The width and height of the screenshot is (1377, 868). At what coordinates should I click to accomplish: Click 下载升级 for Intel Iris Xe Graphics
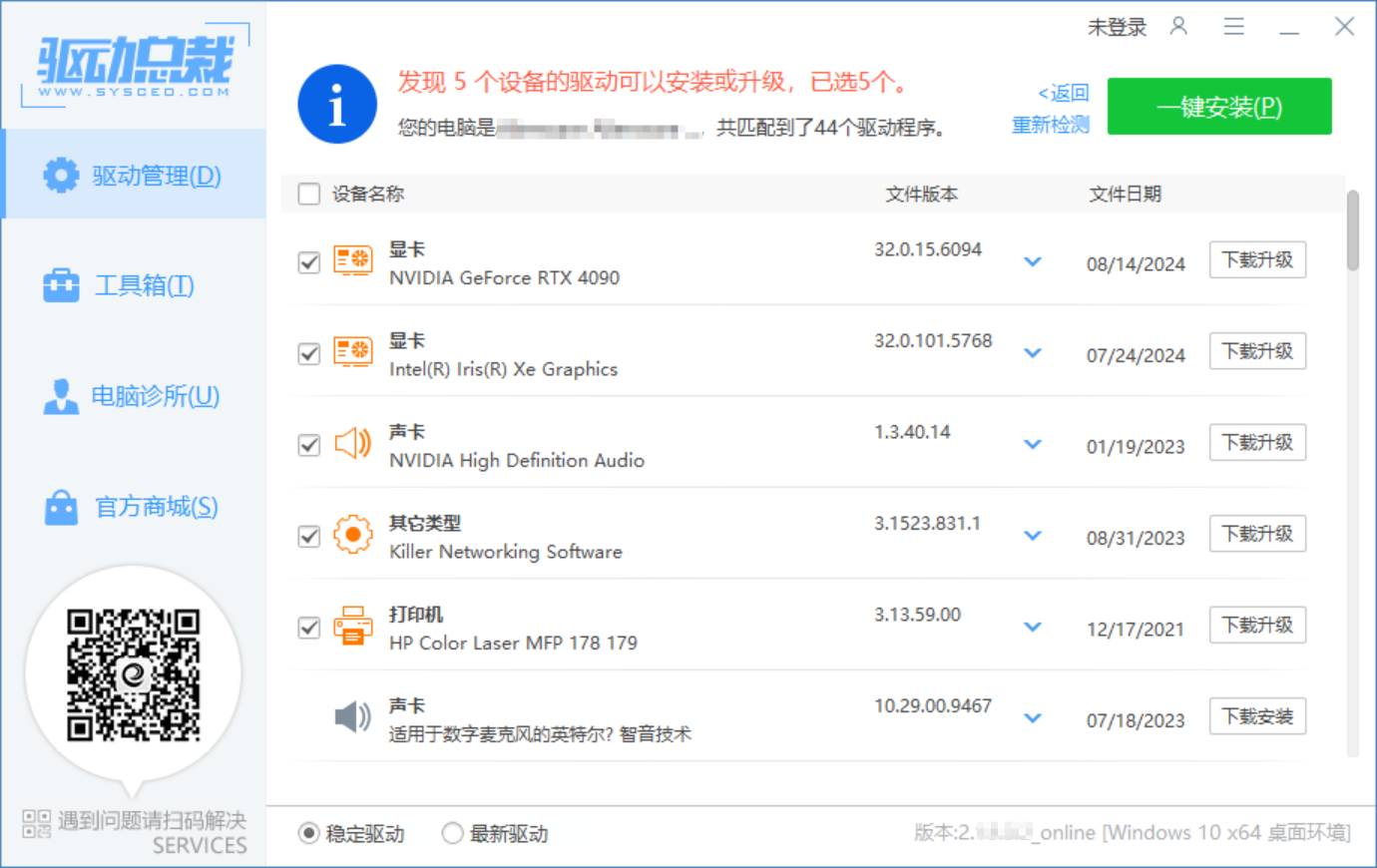[1257, 351]
